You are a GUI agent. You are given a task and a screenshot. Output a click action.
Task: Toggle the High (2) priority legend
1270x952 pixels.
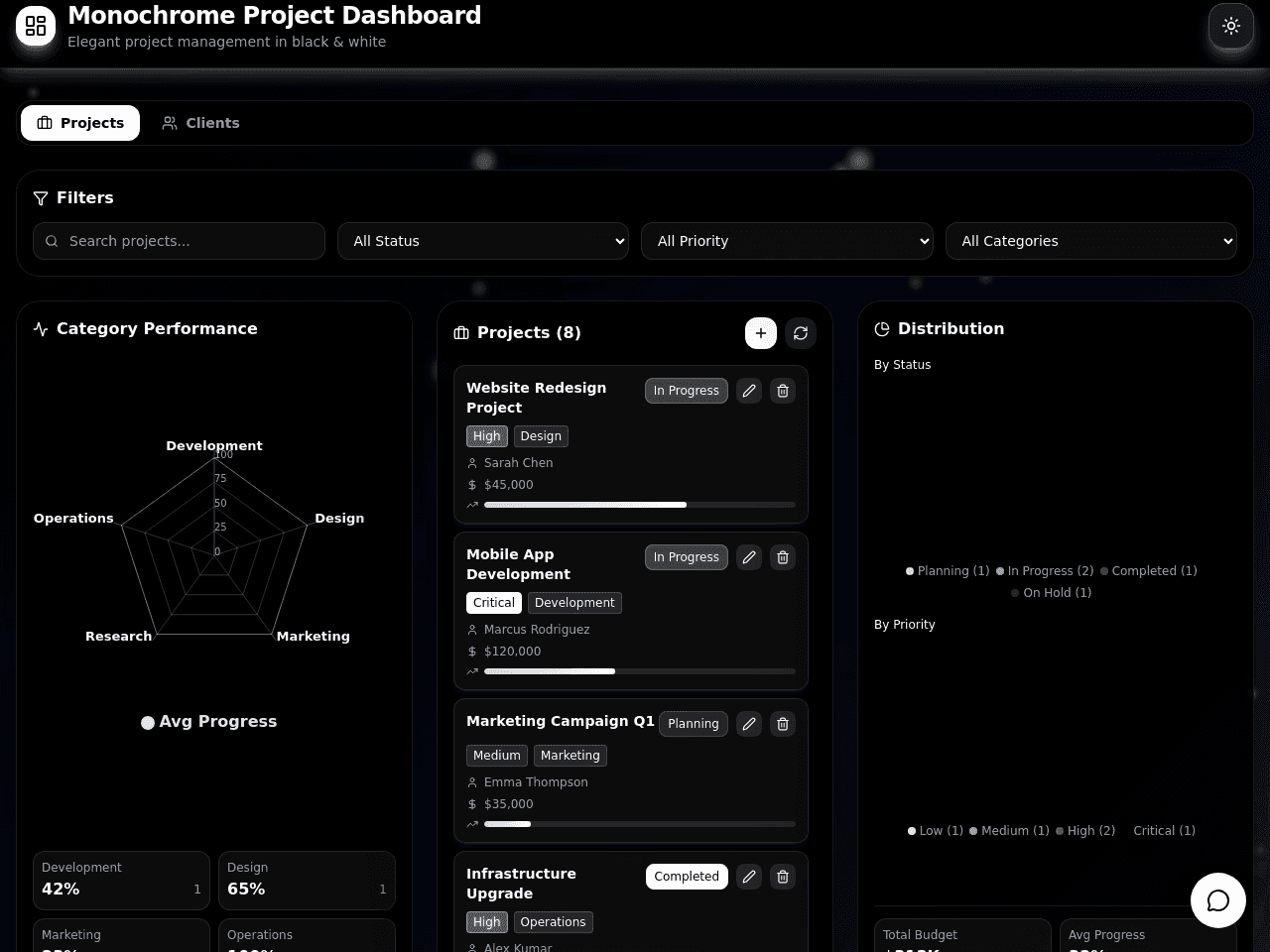pos(1085,831)
